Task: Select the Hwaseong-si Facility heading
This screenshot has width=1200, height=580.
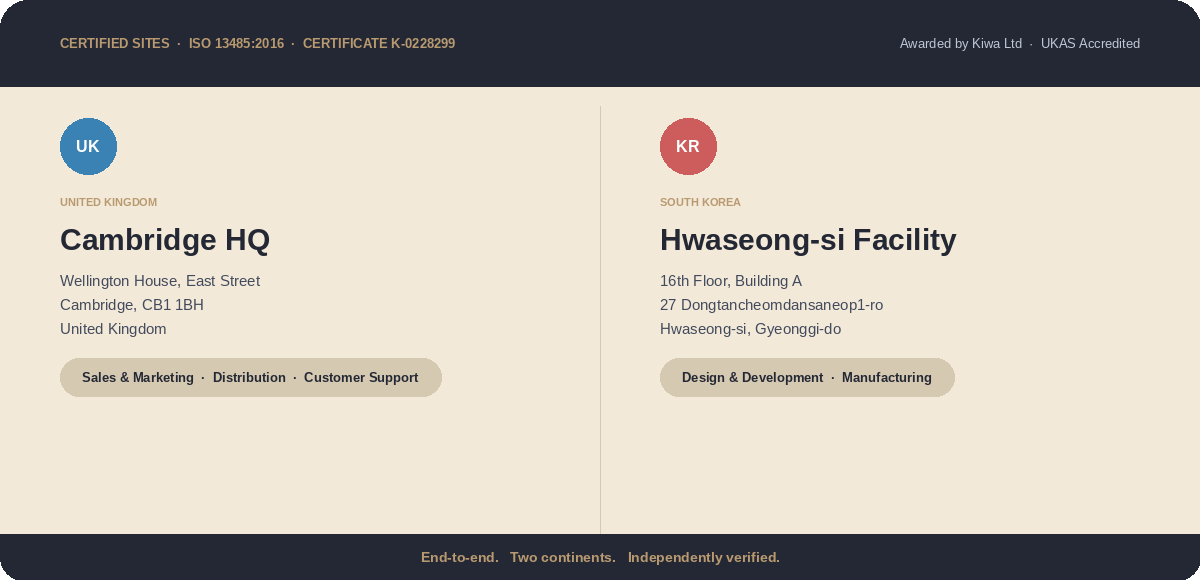Action: click(x=808, y=240)
